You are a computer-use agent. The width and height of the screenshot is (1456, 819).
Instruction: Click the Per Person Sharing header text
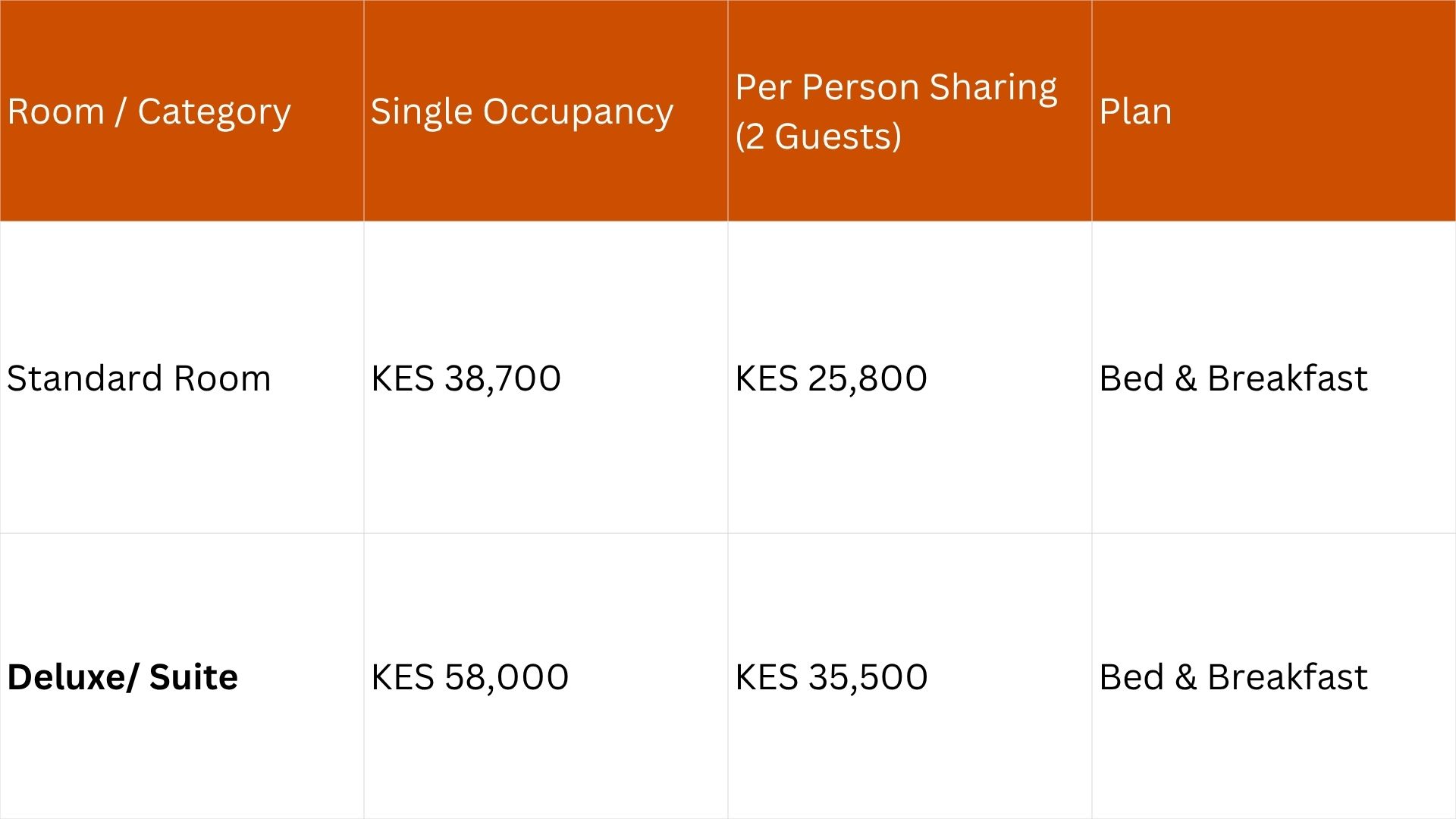896,87
